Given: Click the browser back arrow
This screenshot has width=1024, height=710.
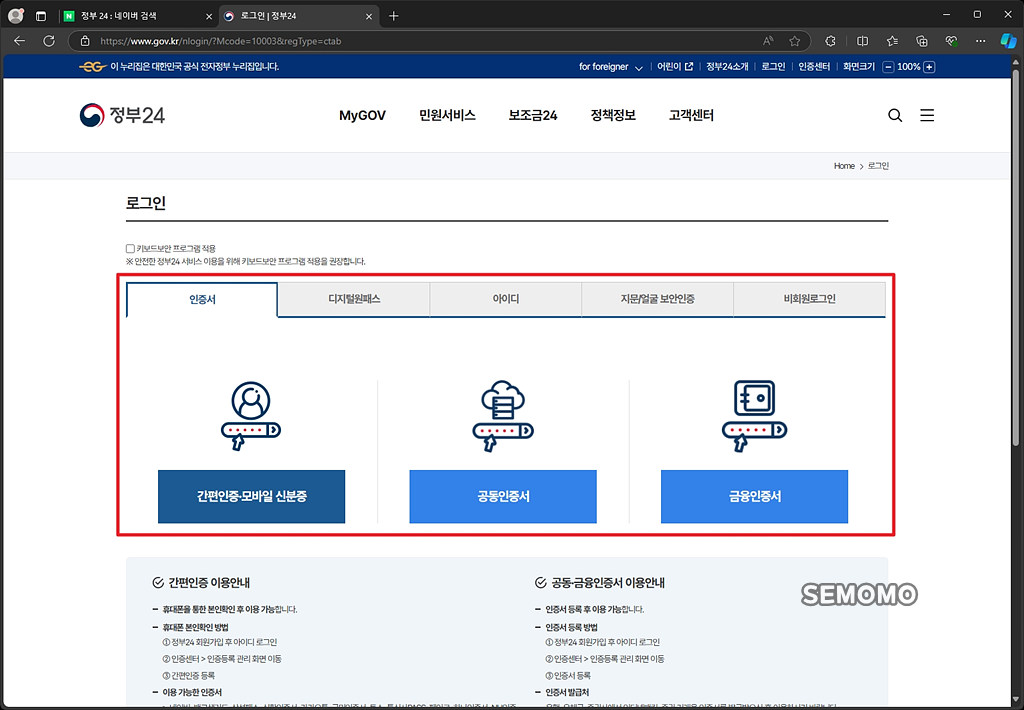Looking at the screenshot, I should tap(20, 40).
